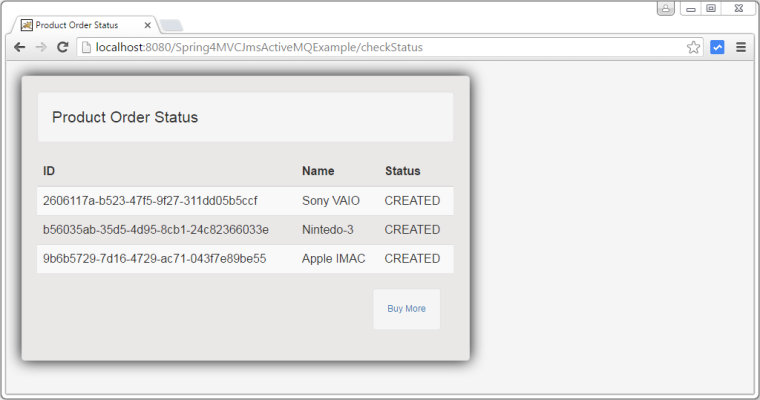The height and width of the screenshot is (400, 760).
Task: Select the Product Order Status tab
Action: [77, 25]
